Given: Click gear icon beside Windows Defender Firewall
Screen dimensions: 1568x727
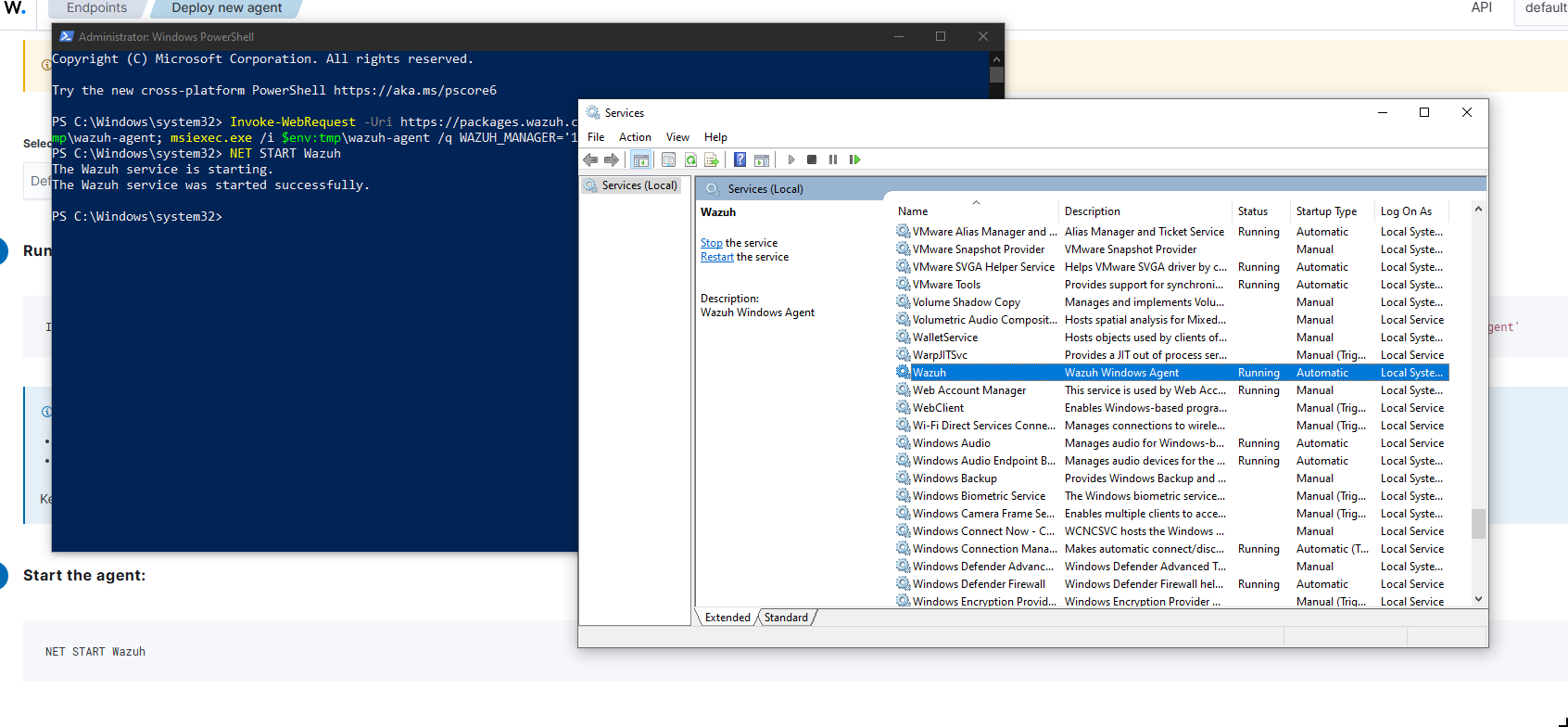Looking at the screenshot, I should pos(904,583).
